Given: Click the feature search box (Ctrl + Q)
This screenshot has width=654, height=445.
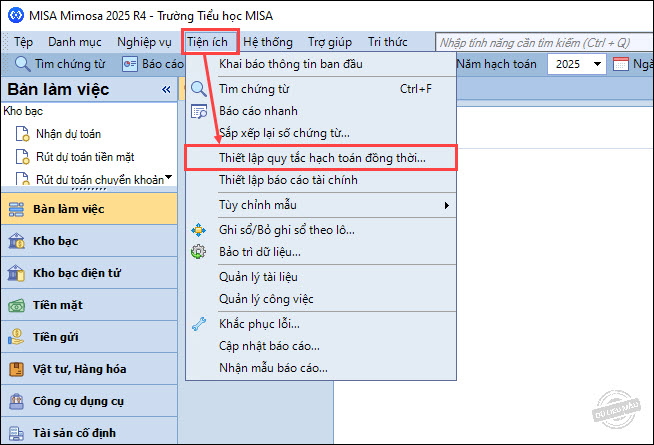Looking at the screenshot, I should pyautogui.click(x=544, y=43).
